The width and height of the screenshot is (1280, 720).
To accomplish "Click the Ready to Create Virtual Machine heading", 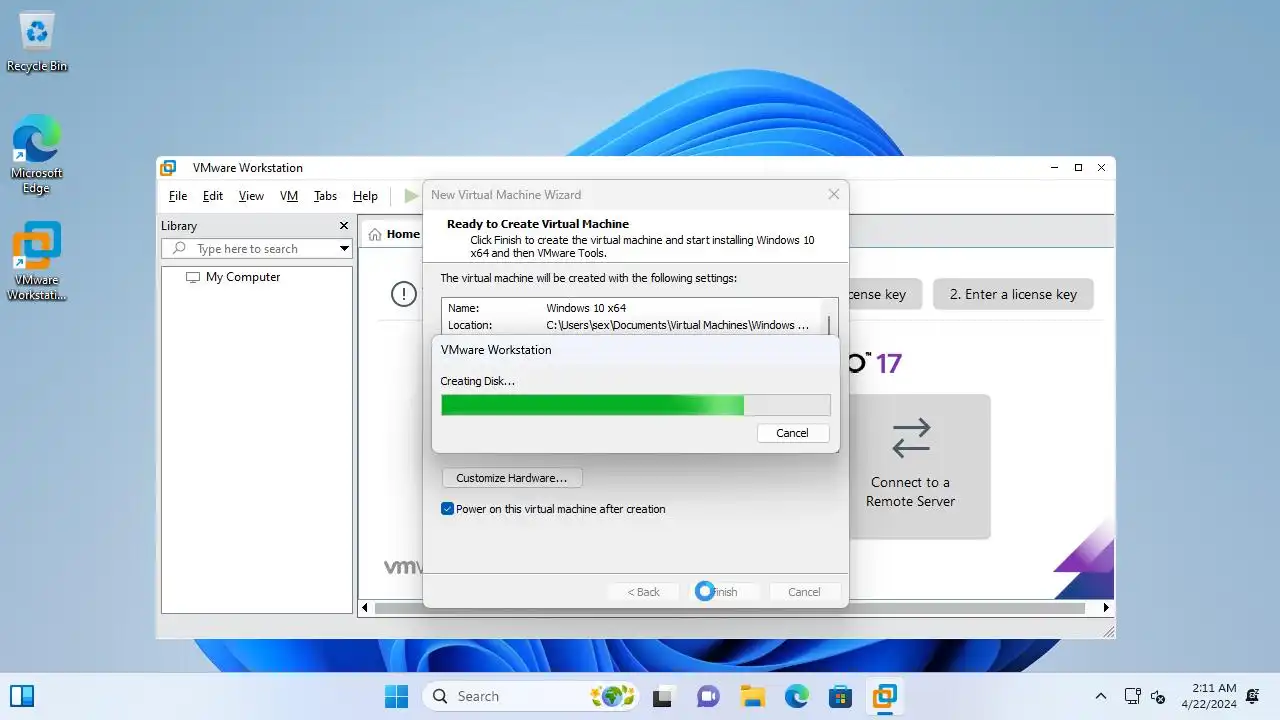I will pyautogui.click(x=538, y=224).
